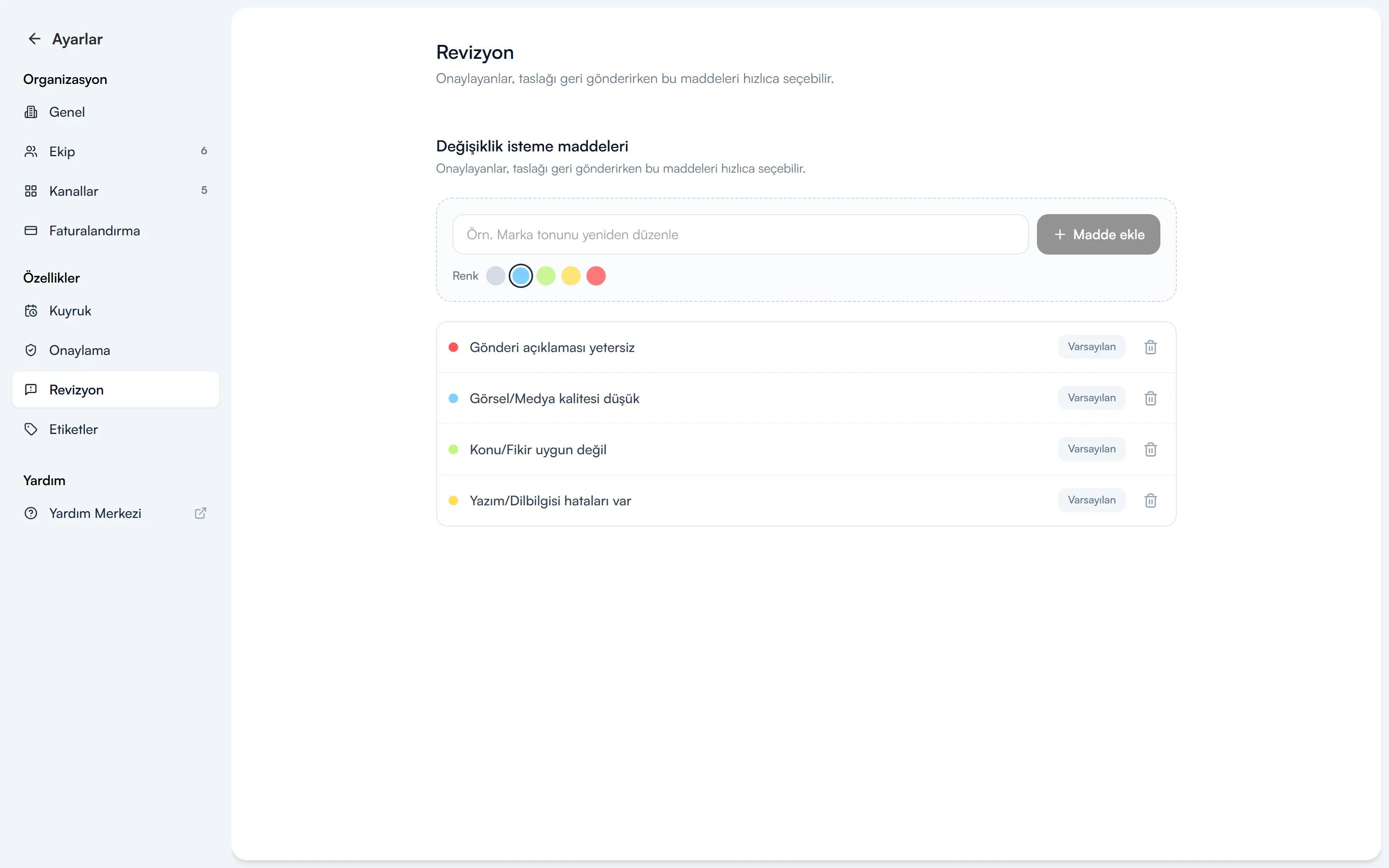Choose the red color swatch
The height and width of the screenshot is (868, 1389).
coord(596,276)
